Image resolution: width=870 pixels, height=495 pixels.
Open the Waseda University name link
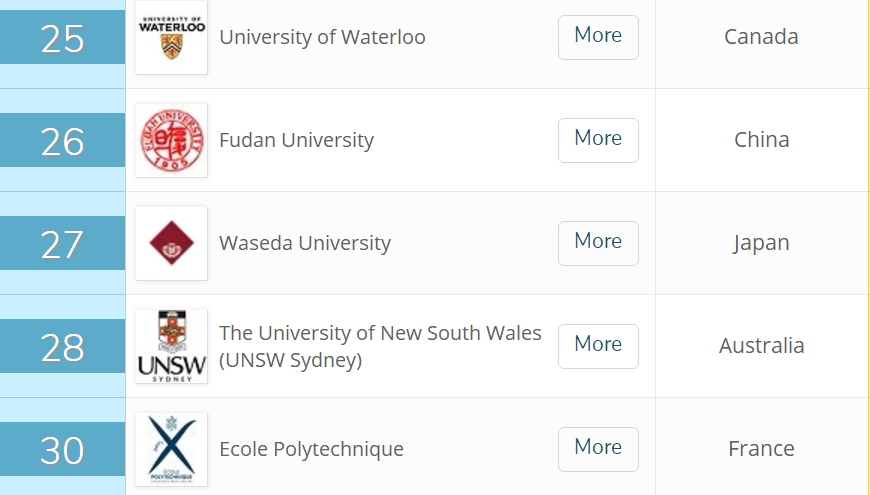coord(305,243)
